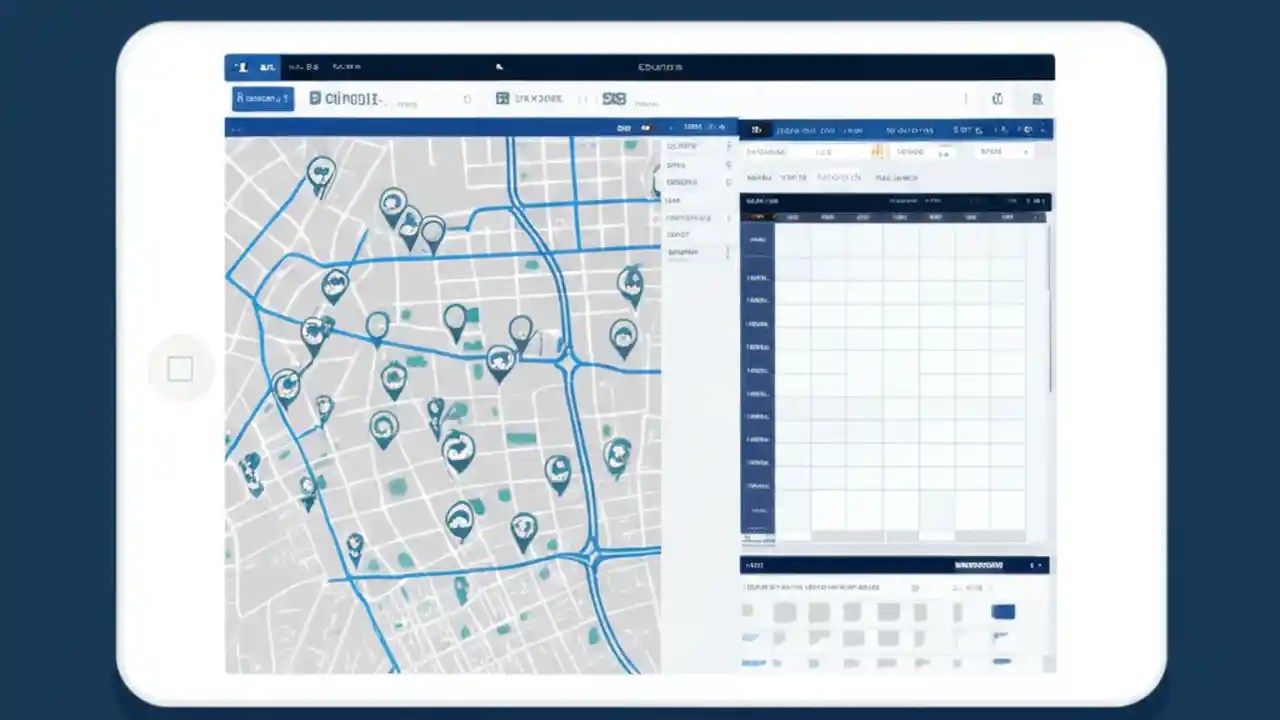Open the app logo menu in the navbar
Image resolution: width=1280 pixels, height=720 pixels.
(x=243, y=67)
